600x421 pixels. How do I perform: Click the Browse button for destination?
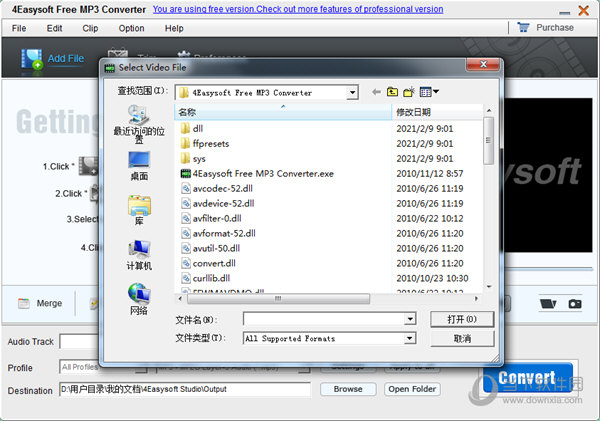(x=348, y=389)
